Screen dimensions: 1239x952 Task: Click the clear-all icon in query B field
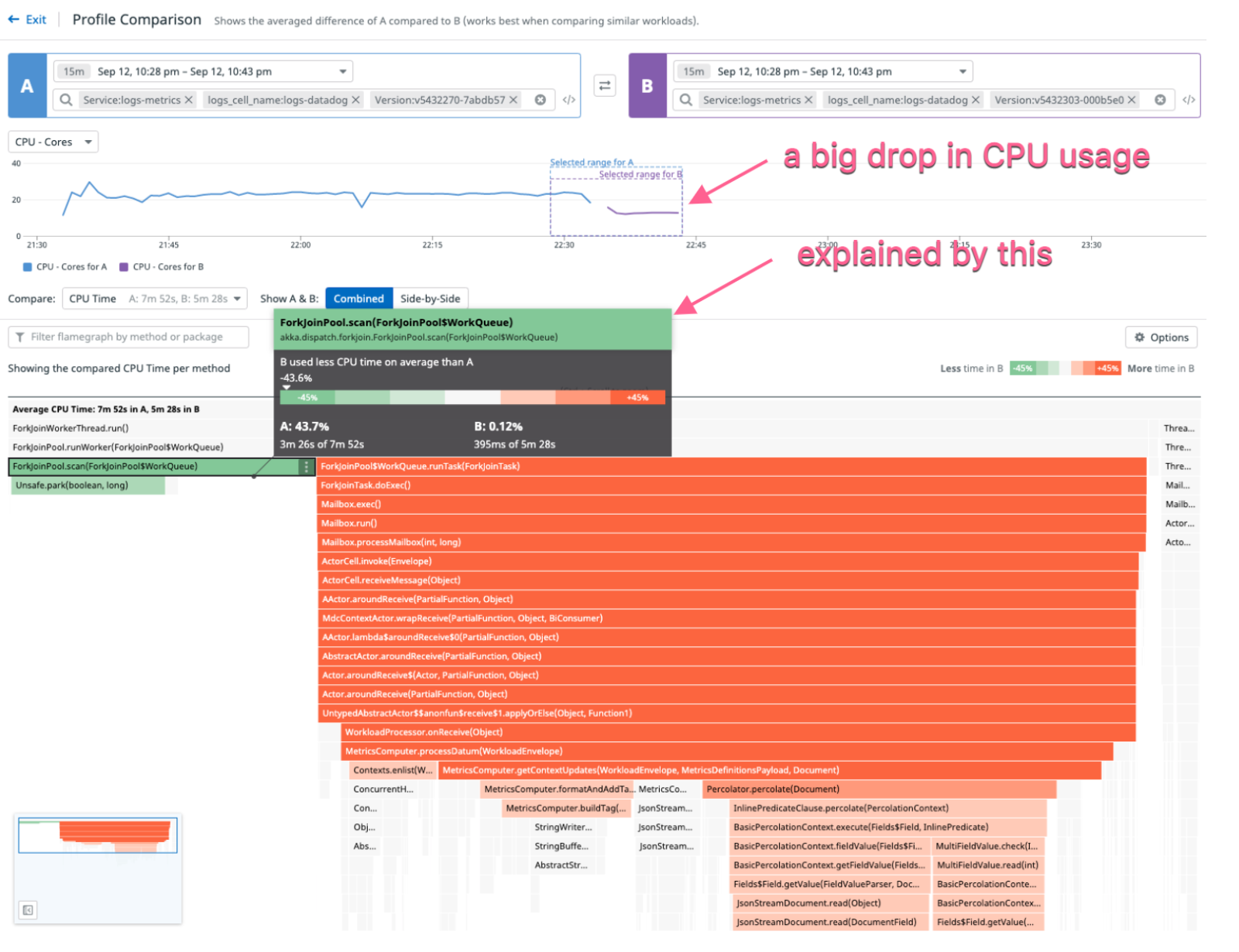[1161, 100]
